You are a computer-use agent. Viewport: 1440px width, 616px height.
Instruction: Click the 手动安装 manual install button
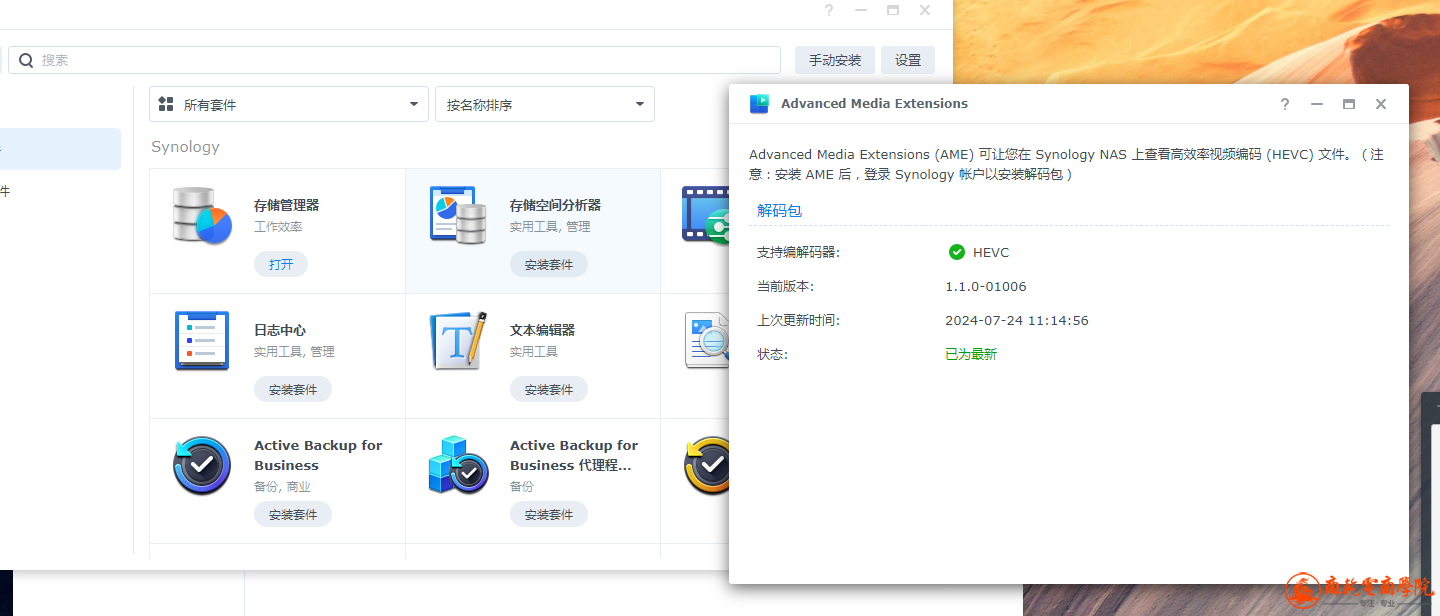pyautogui.click(x=835, y=60)
